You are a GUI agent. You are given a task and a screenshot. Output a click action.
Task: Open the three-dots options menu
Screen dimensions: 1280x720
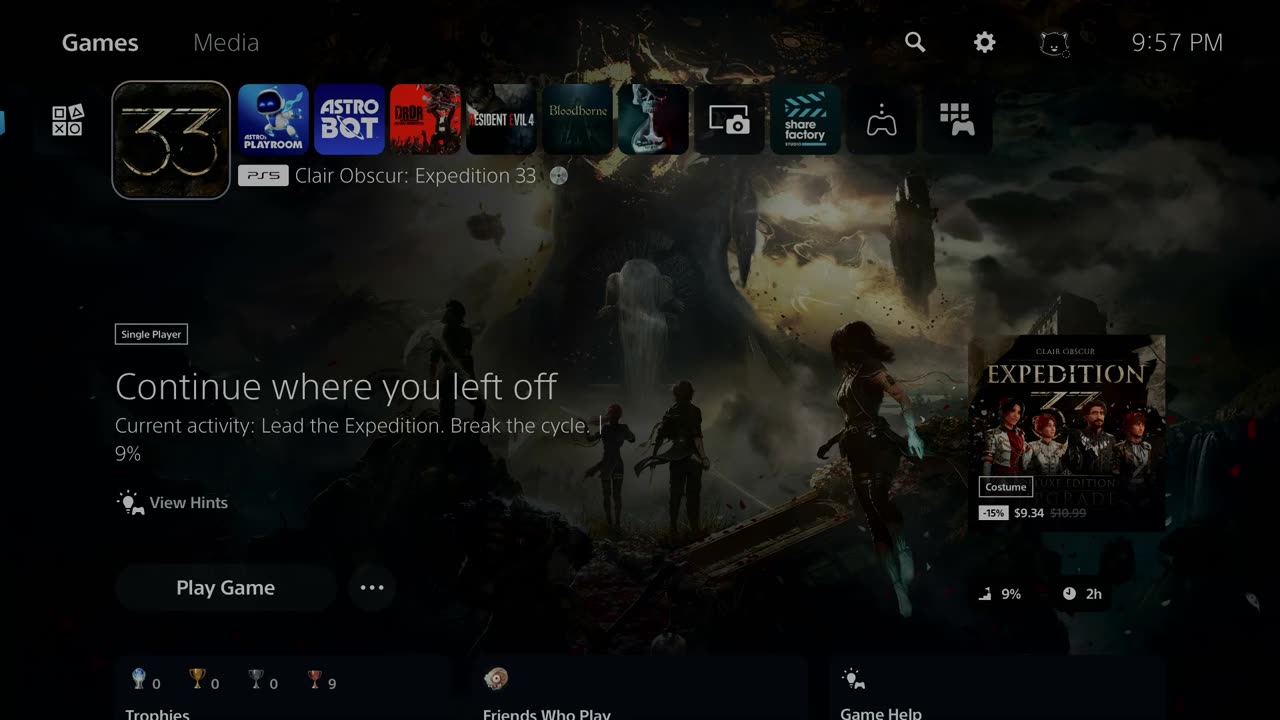372,588
